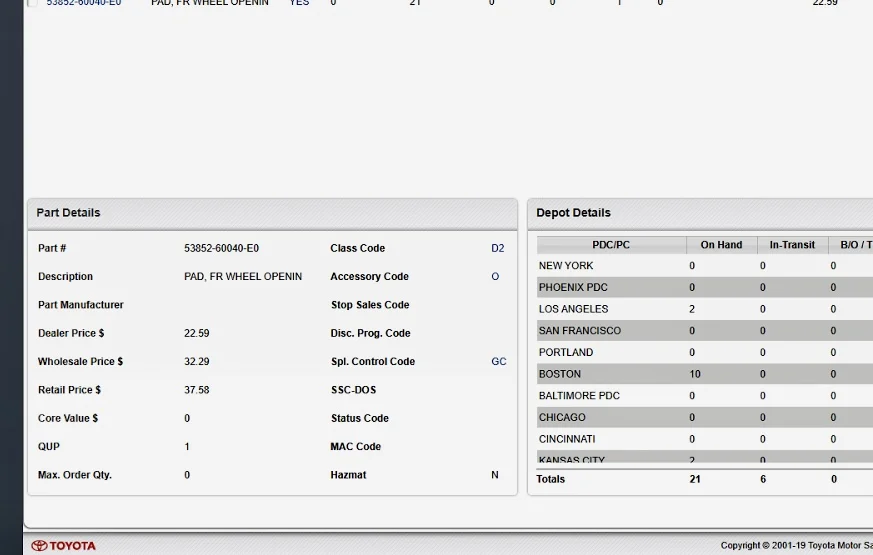The width and height of the screenshot is (873, 555).
Task: Click the part number value 53852-60040-E0 in Part Details
Action: pyautogui.click(x=221, y=248)
